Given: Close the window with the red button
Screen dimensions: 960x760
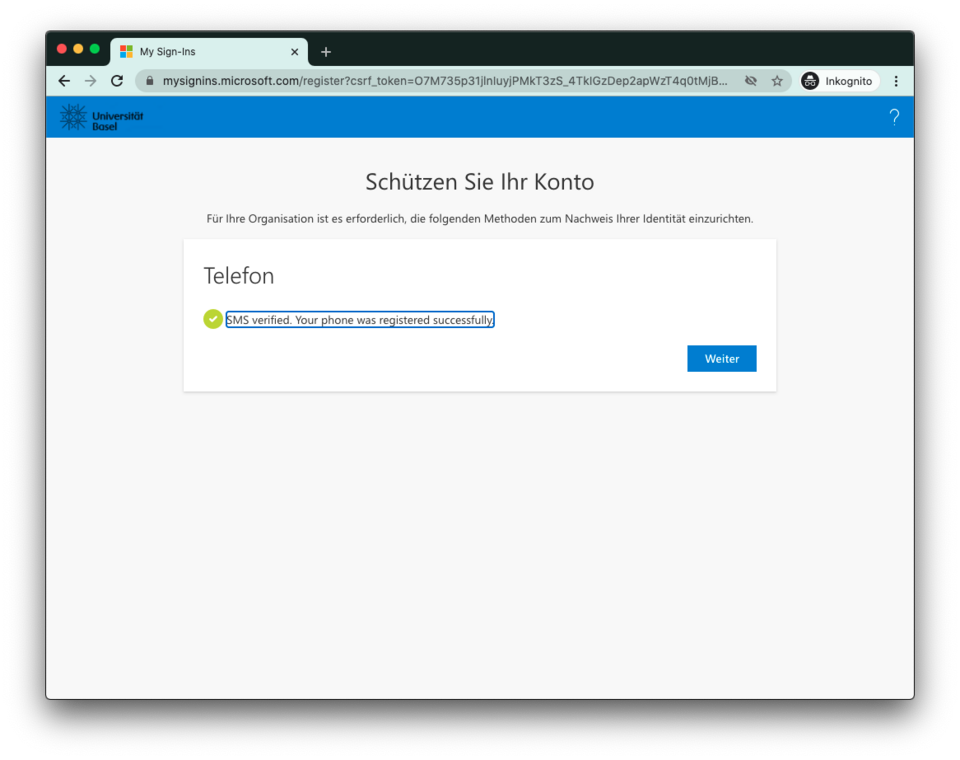Looking at the screenshot, I should point(62,49).
